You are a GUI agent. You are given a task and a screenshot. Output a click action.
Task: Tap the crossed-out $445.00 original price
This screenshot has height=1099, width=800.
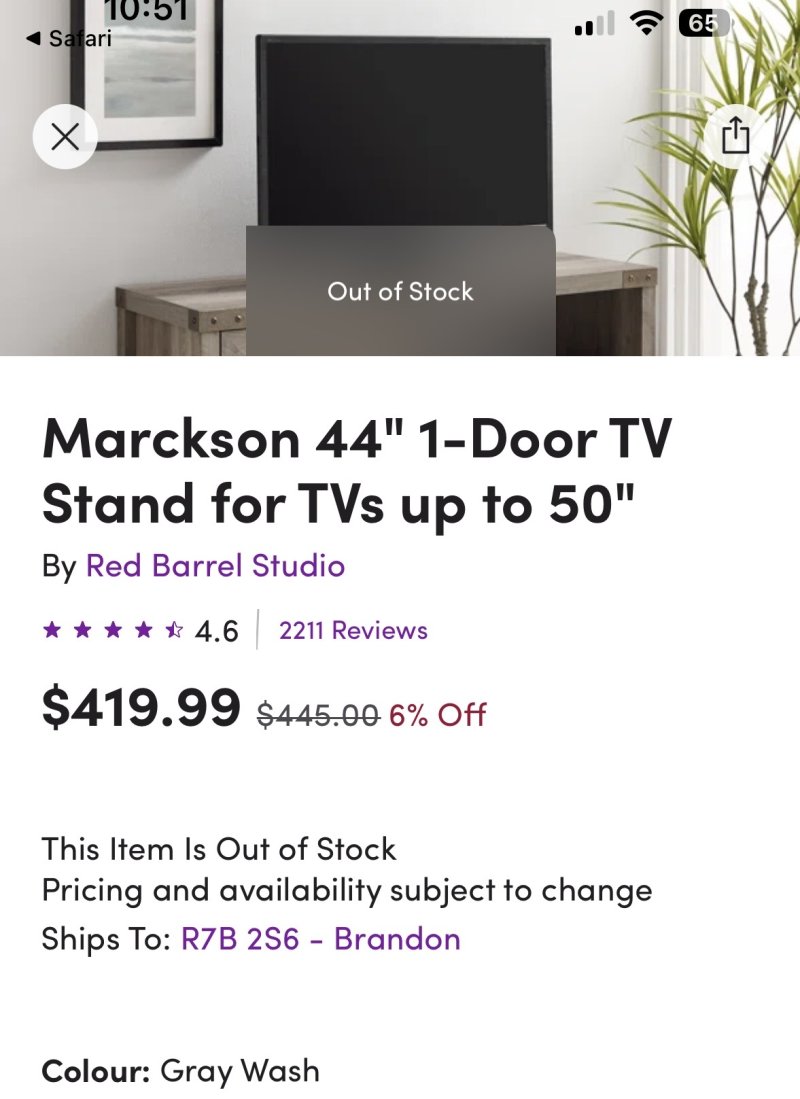click(317, 714)
